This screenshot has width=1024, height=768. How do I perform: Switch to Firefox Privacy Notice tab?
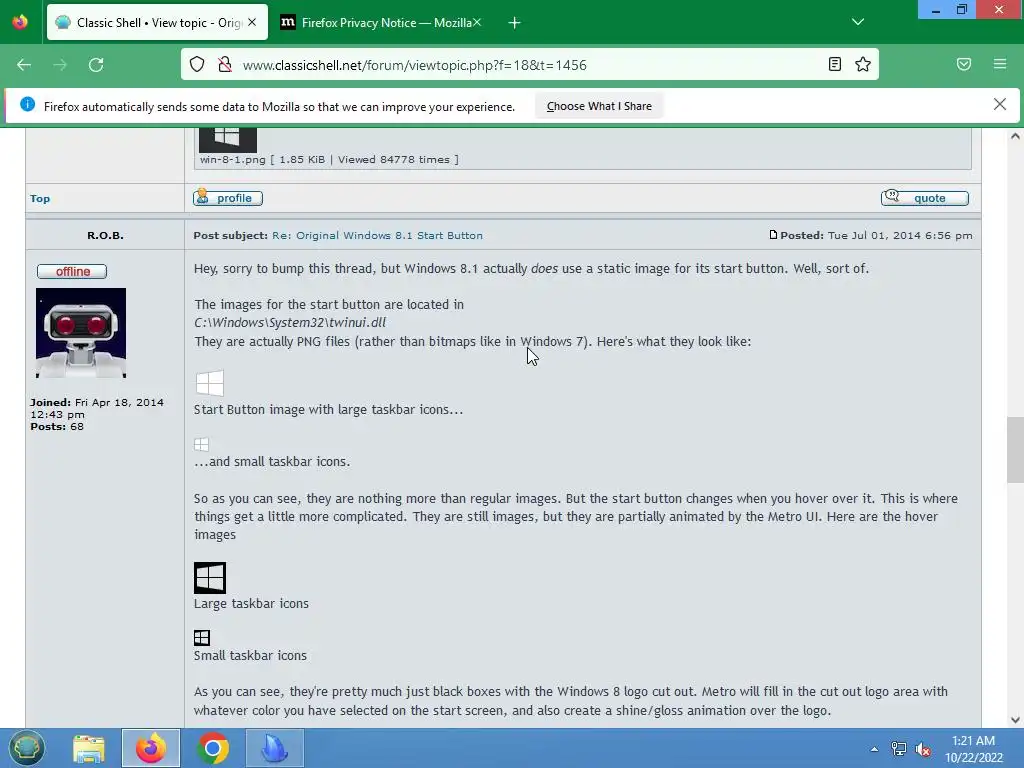click(381, 22)
